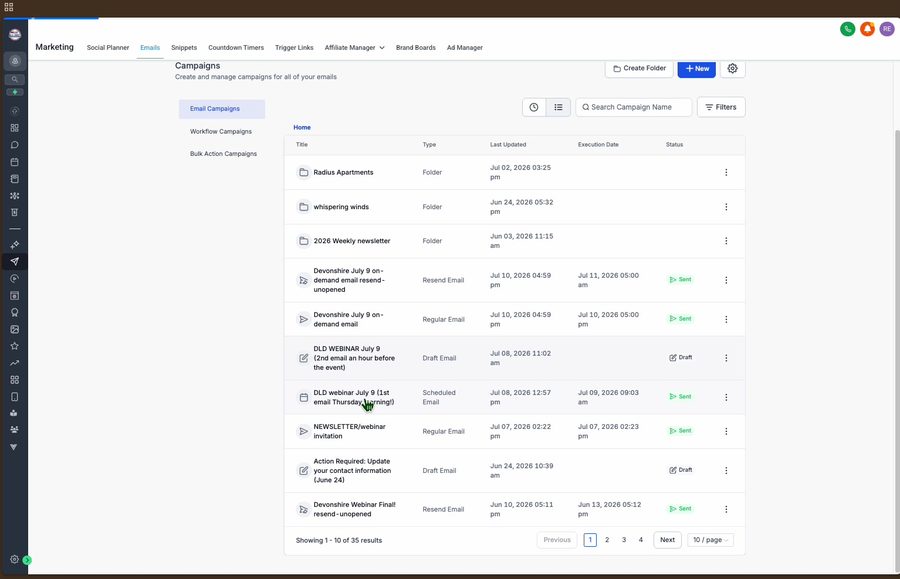The height and width of the screenshot is (579, 900).
Task: Select the Emails tab
Action: [150, 48]
